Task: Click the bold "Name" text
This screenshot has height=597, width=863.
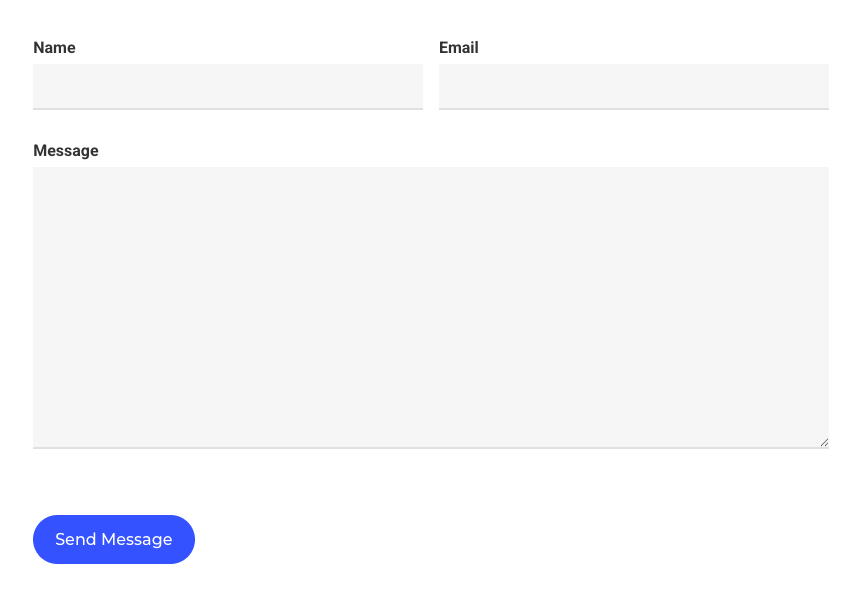Action: coord(54,48)
